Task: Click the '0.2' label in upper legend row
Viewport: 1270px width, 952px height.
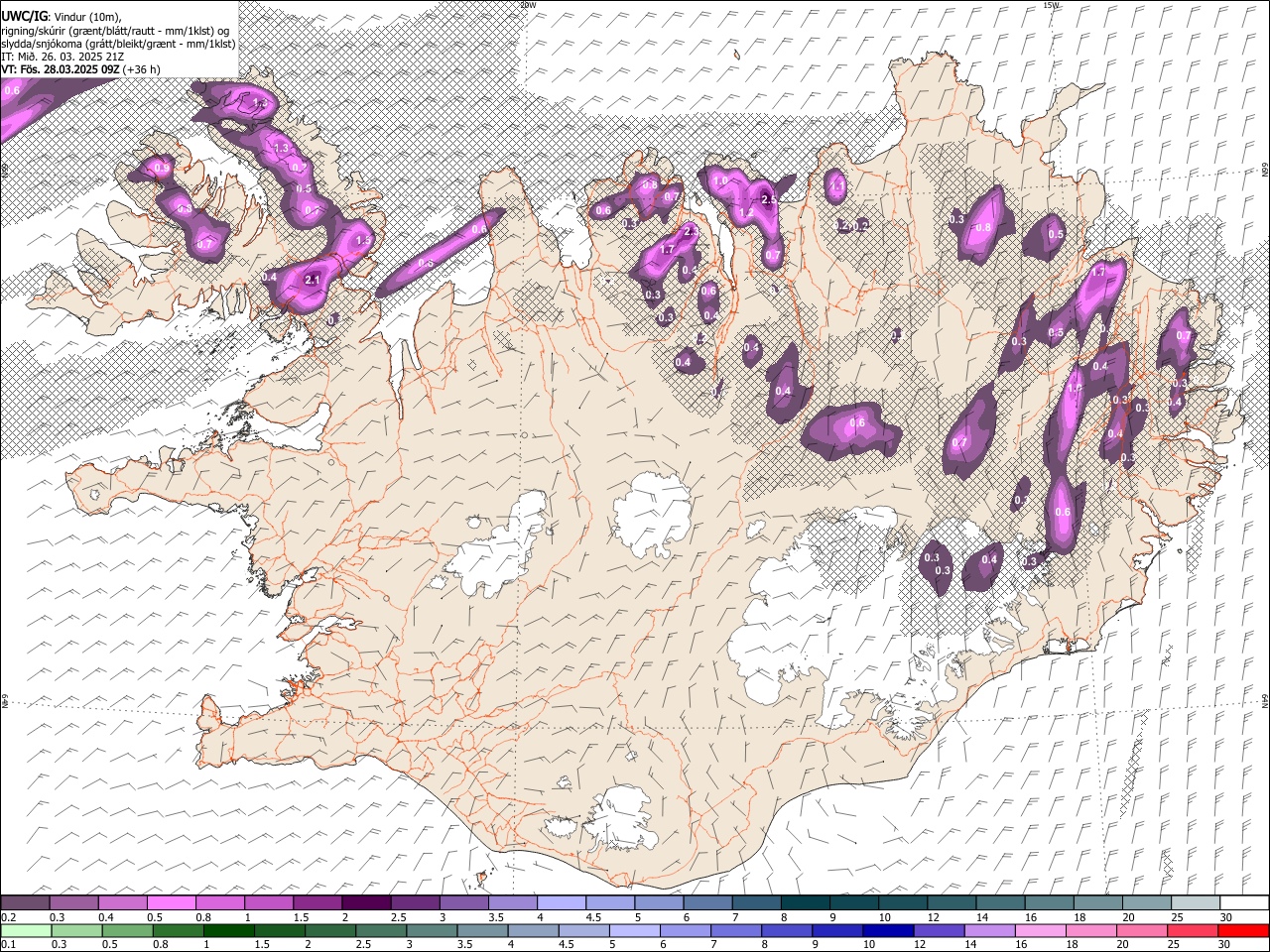Action: tap(8, 917)
